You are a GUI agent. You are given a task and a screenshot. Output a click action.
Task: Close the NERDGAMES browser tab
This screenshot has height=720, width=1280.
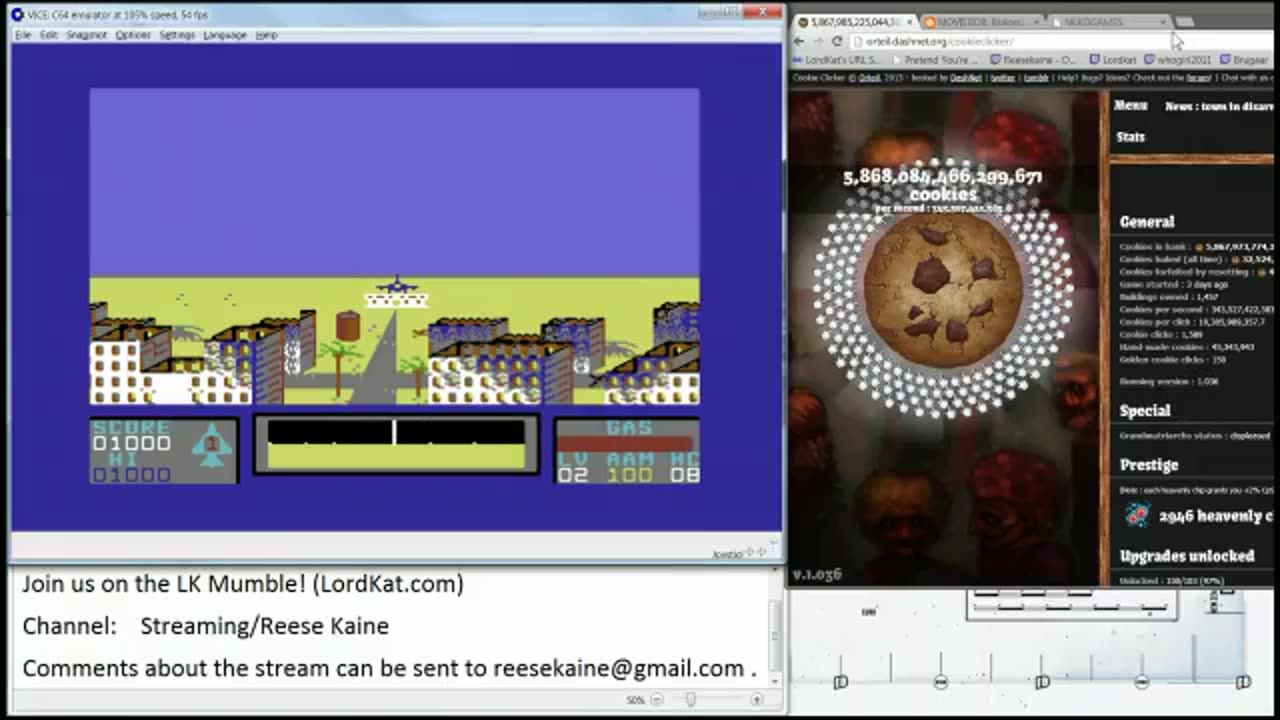(1162, 22)
